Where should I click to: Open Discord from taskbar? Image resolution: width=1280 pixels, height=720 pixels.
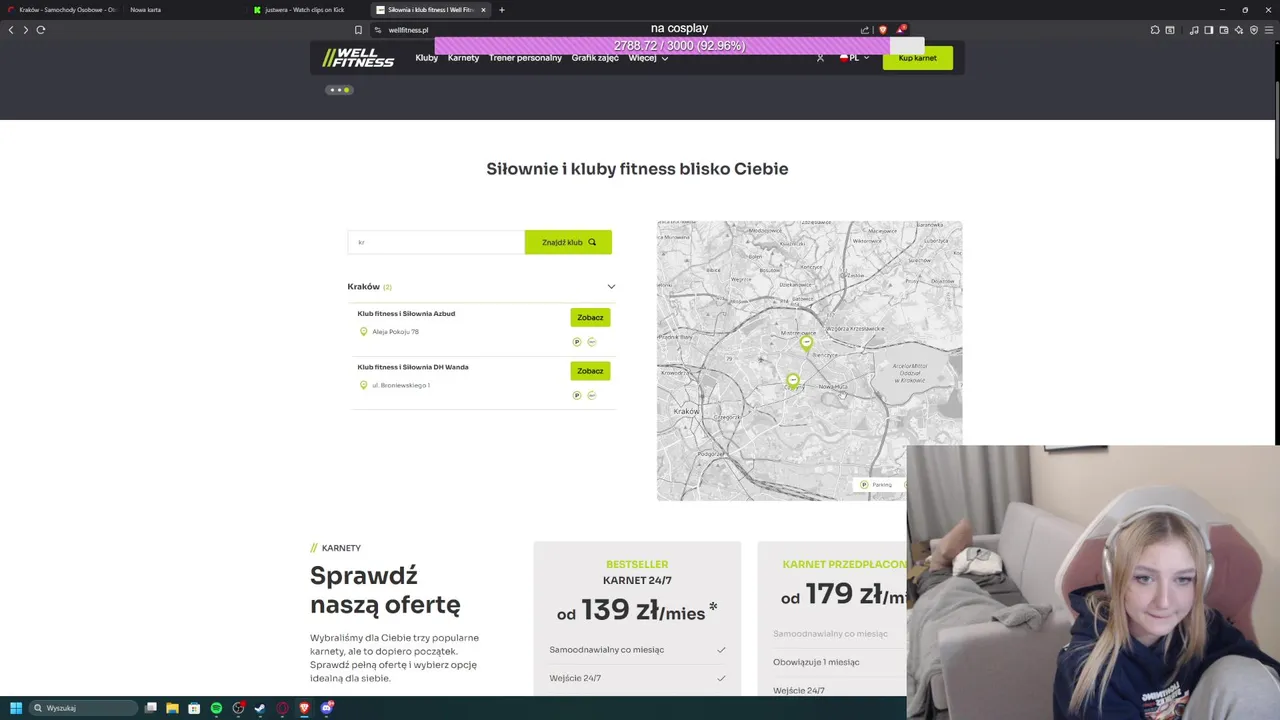pos(326,708)
